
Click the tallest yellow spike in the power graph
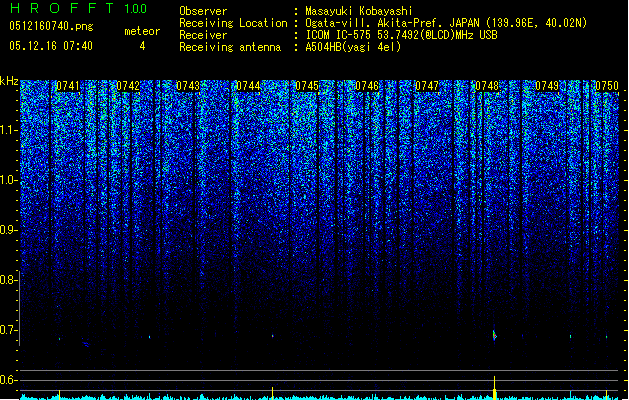pyautogui.click(x=495, y=388)
